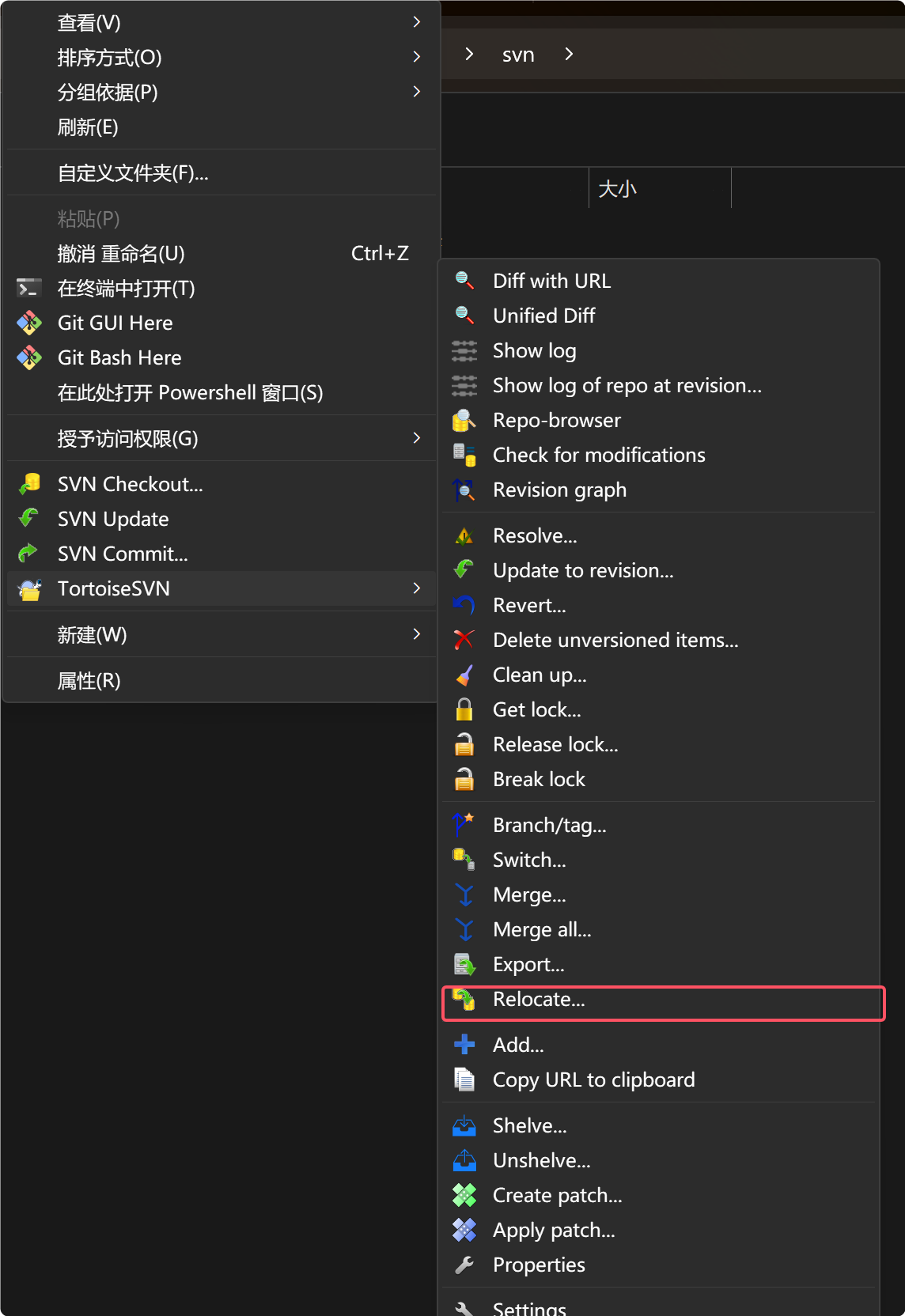This screenshot has height=1316, width=905.
Task: Click the Export icon
Action: pyautogui.click(x=464, y=964)
